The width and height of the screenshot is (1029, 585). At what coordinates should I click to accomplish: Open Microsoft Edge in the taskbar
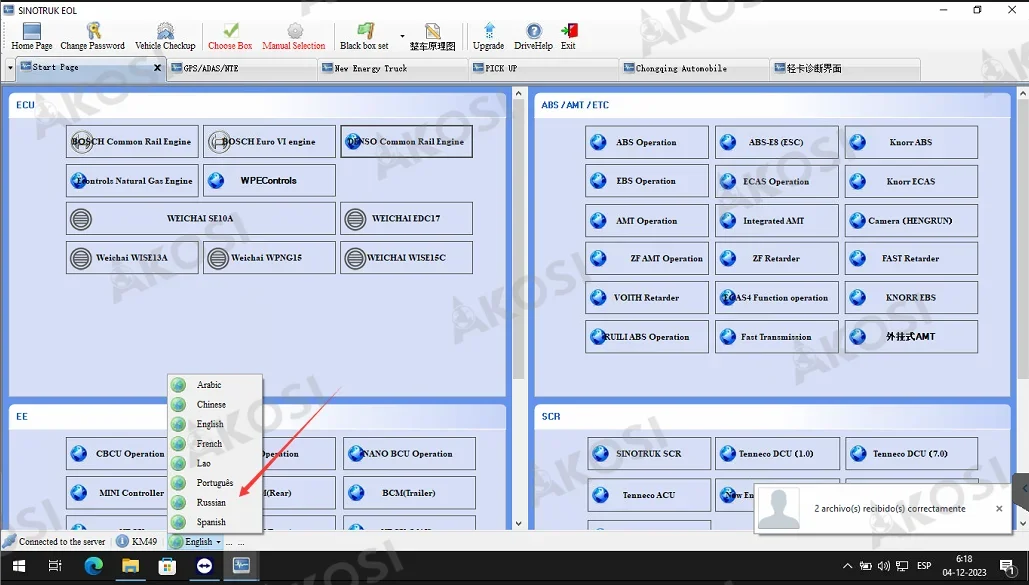93,566
